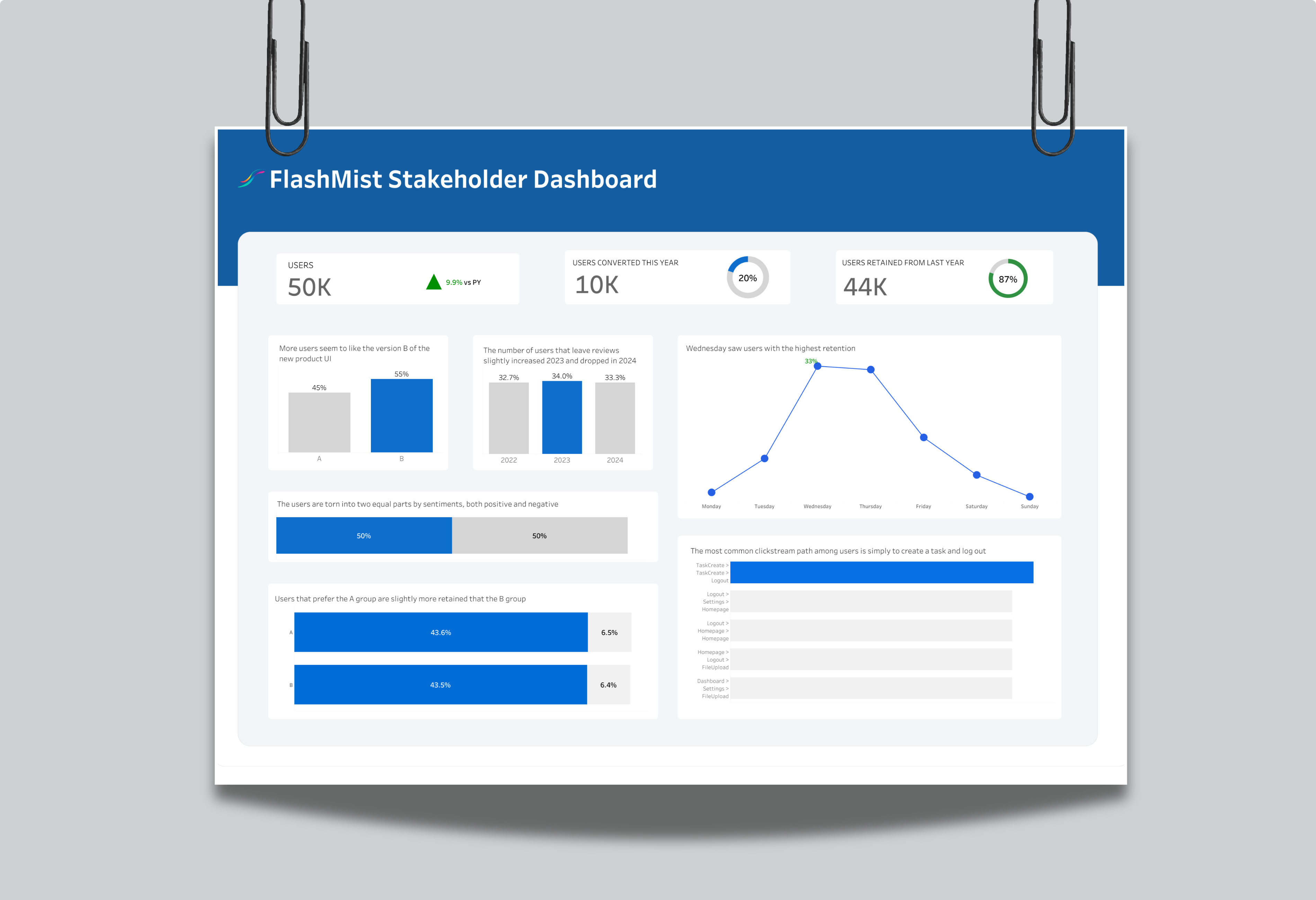Click the Thursday axis label
This screenshot has width=1316, height=900.
[870, 507]
